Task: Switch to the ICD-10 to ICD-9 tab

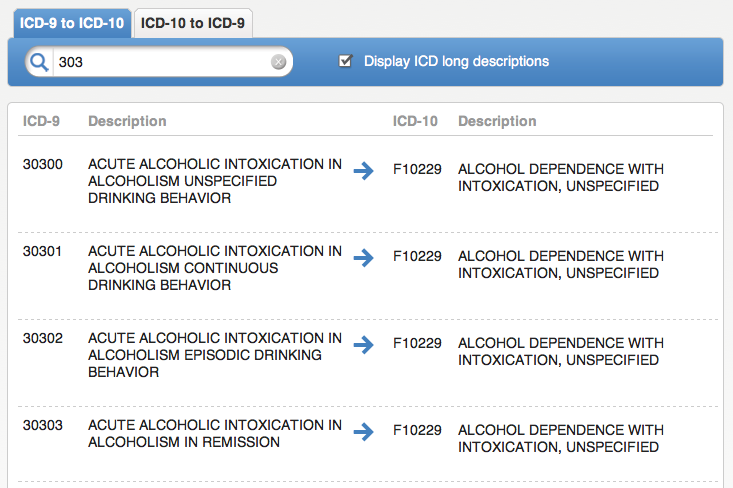Action: [193, 23]
